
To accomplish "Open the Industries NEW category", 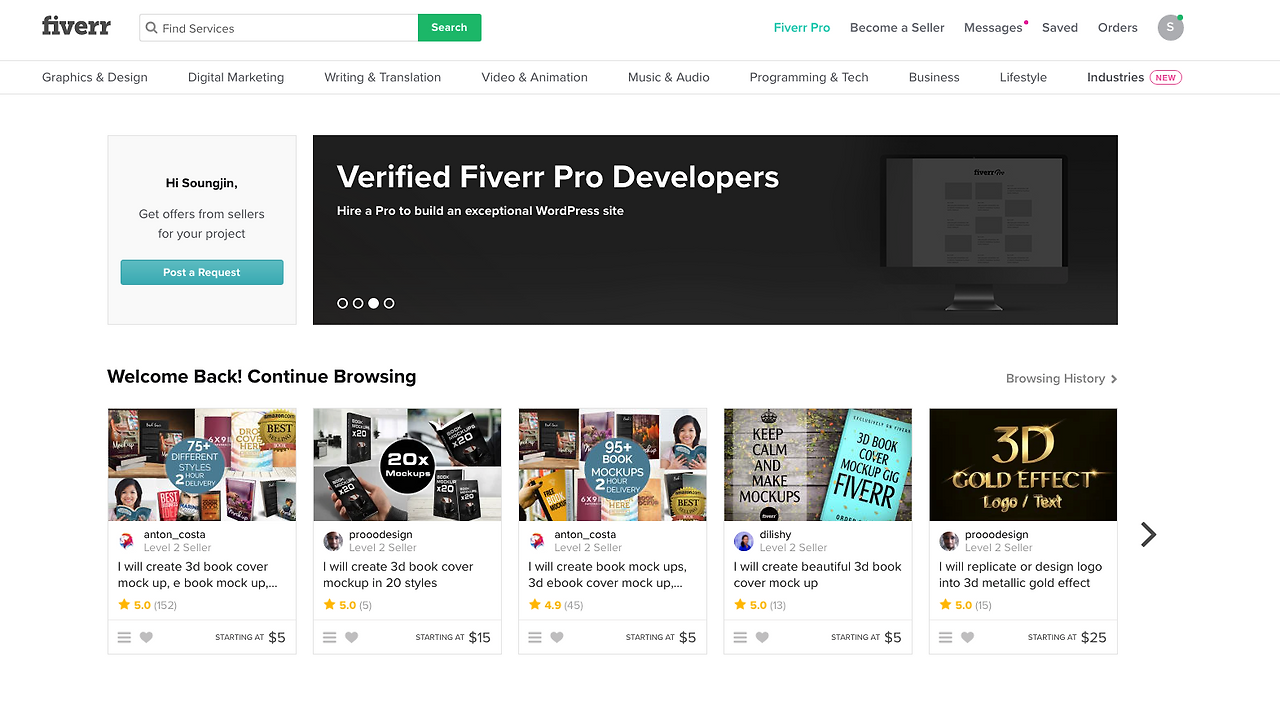I will (1134, 77).
